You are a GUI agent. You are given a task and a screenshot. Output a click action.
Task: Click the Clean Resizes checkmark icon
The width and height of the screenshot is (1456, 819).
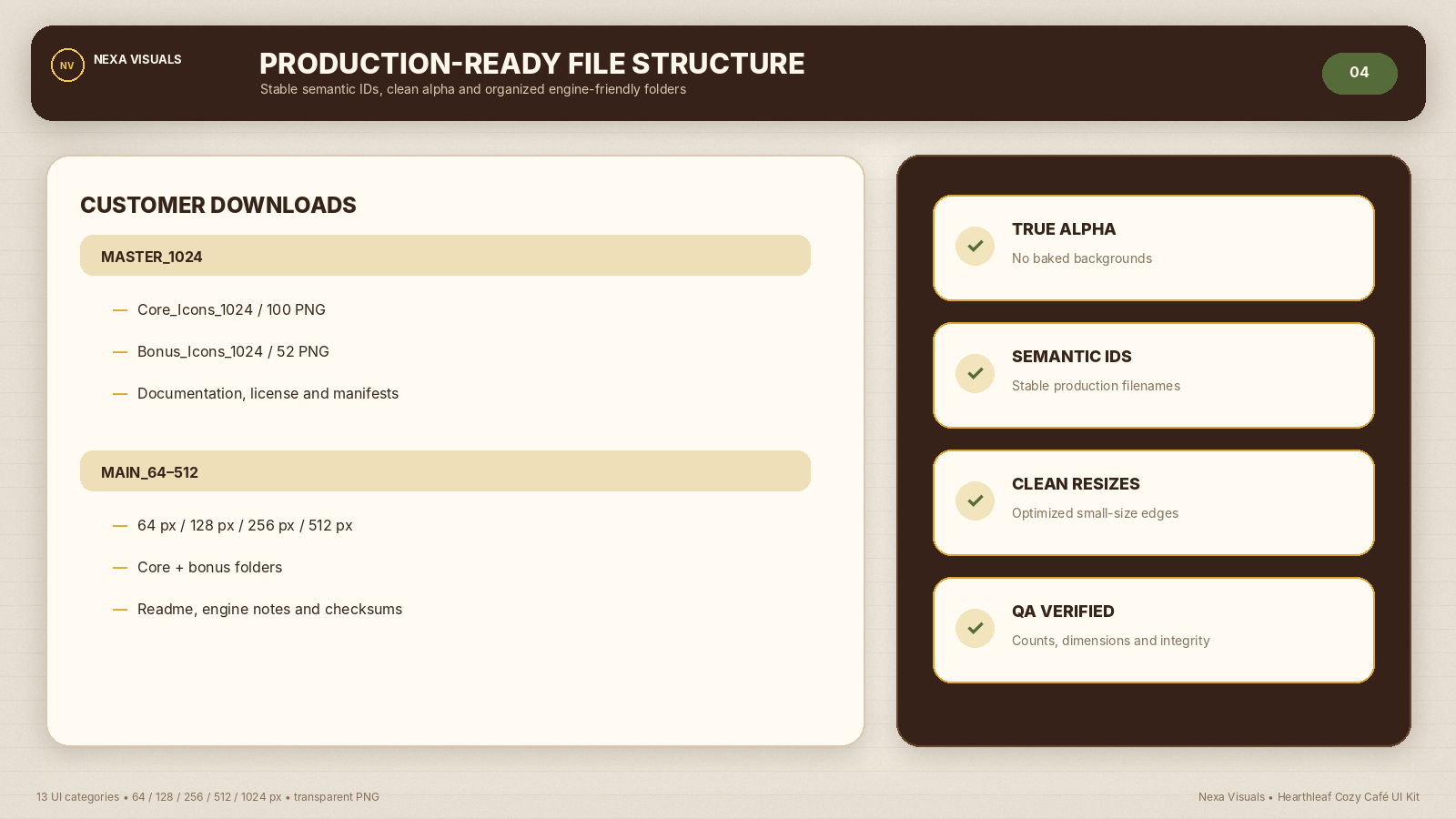(975, 500)
